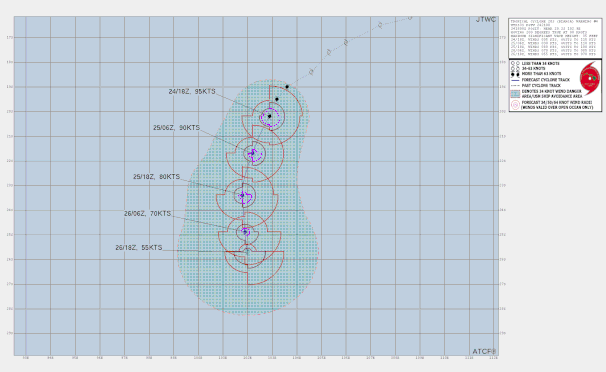
Task: Click the 26/06Z, 70KTS forecast label
Action: [147, 213]
